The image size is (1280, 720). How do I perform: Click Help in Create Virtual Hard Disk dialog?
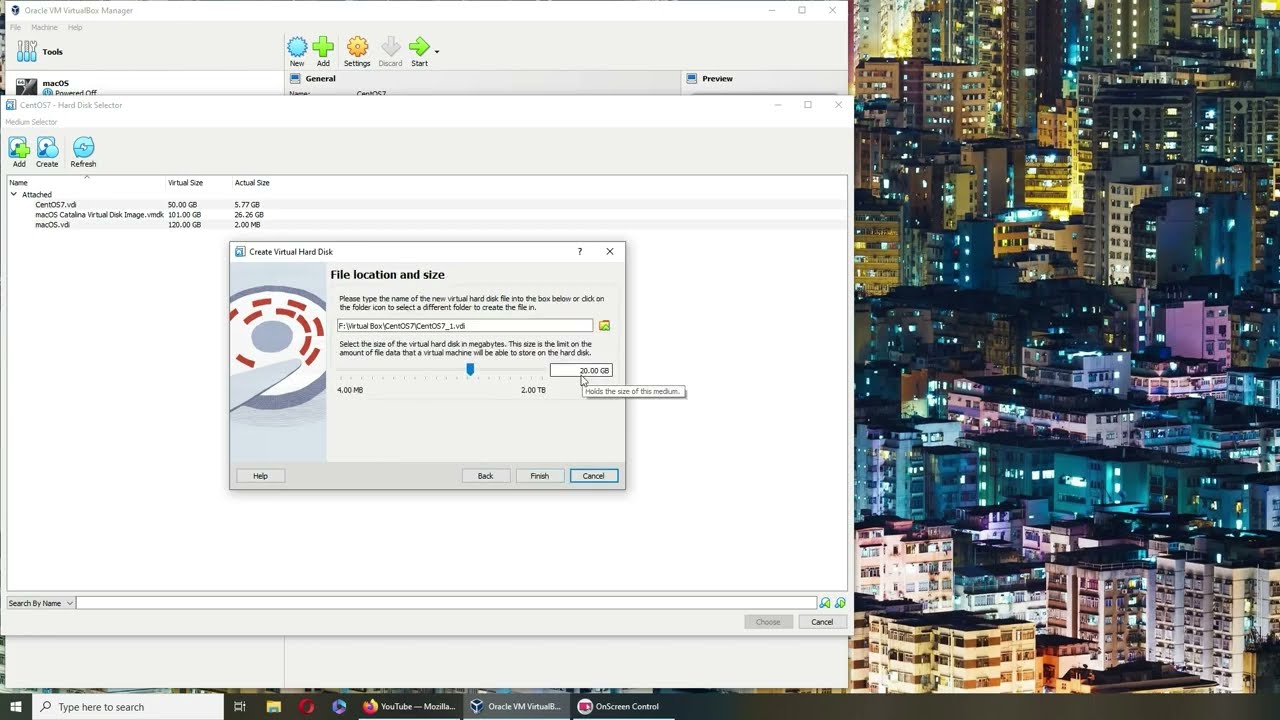[260, 476]
